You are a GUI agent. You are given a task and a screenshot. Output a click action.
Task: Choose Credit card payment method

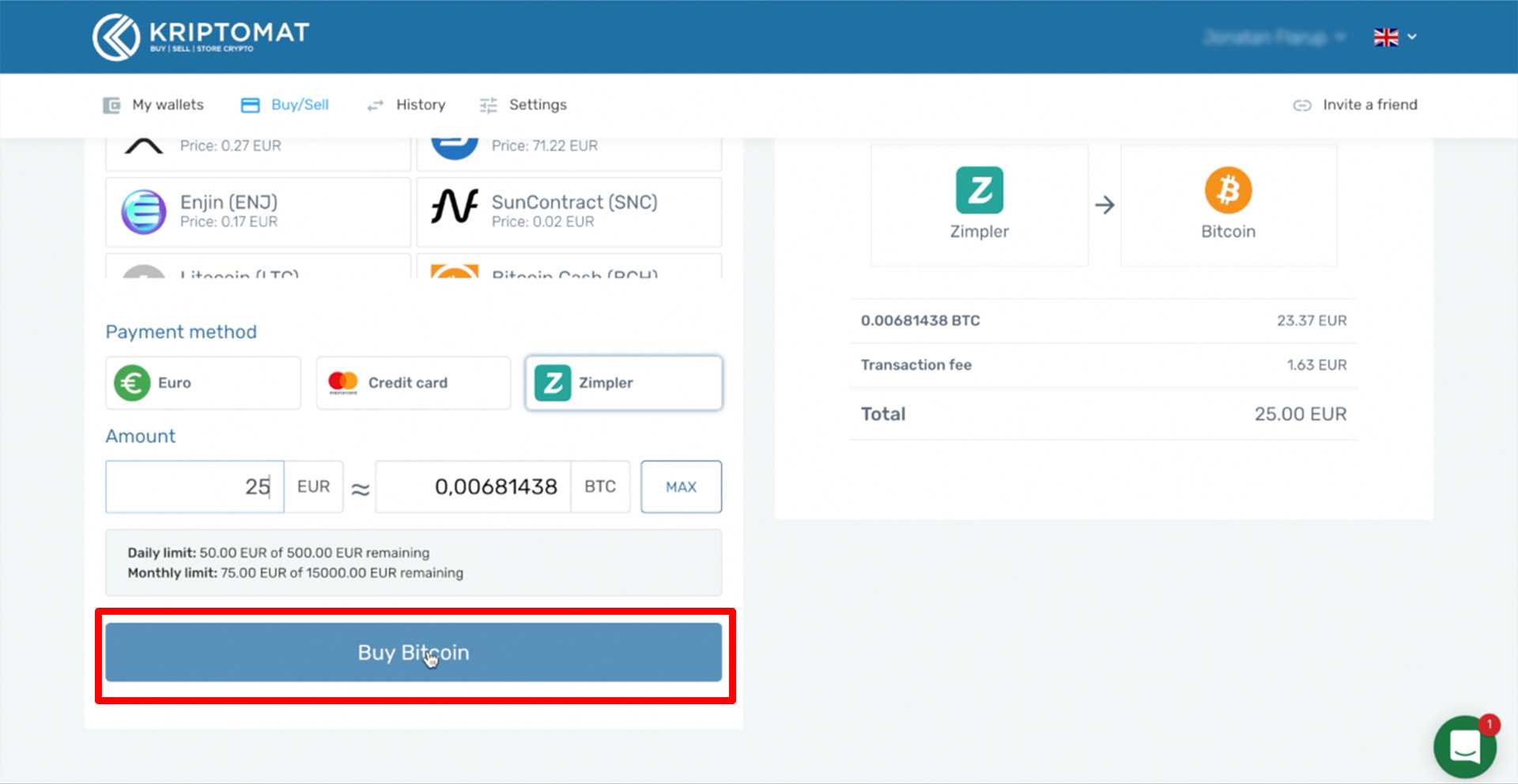[x=413, y=383]
